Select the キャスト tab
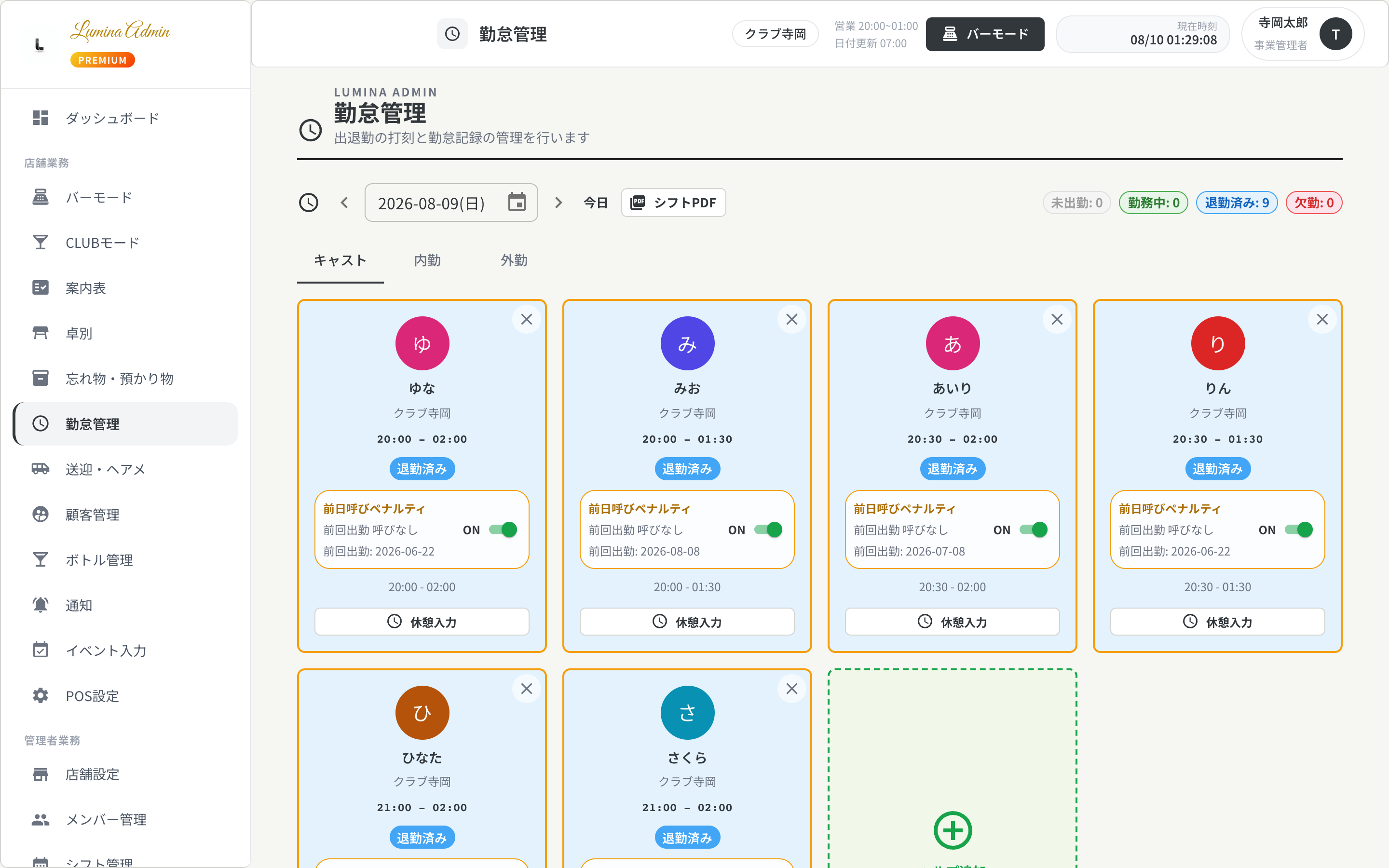Screen dimensions: 1389x868 [x=340, y=260]
